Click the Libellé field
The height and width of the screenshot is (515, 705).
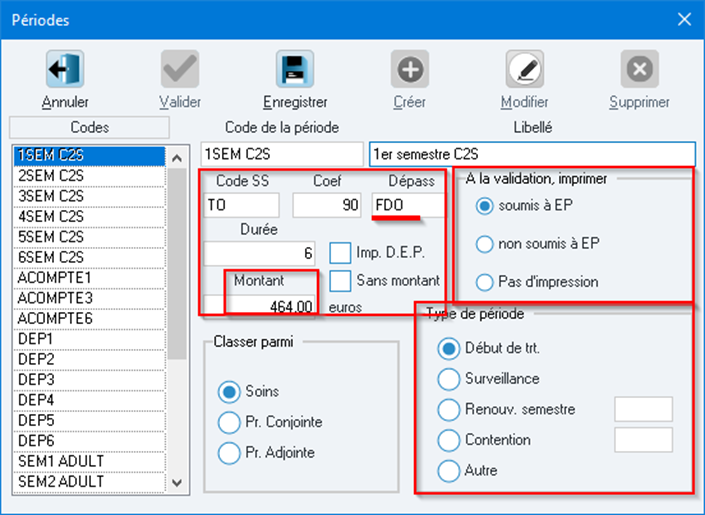[532, 154]
